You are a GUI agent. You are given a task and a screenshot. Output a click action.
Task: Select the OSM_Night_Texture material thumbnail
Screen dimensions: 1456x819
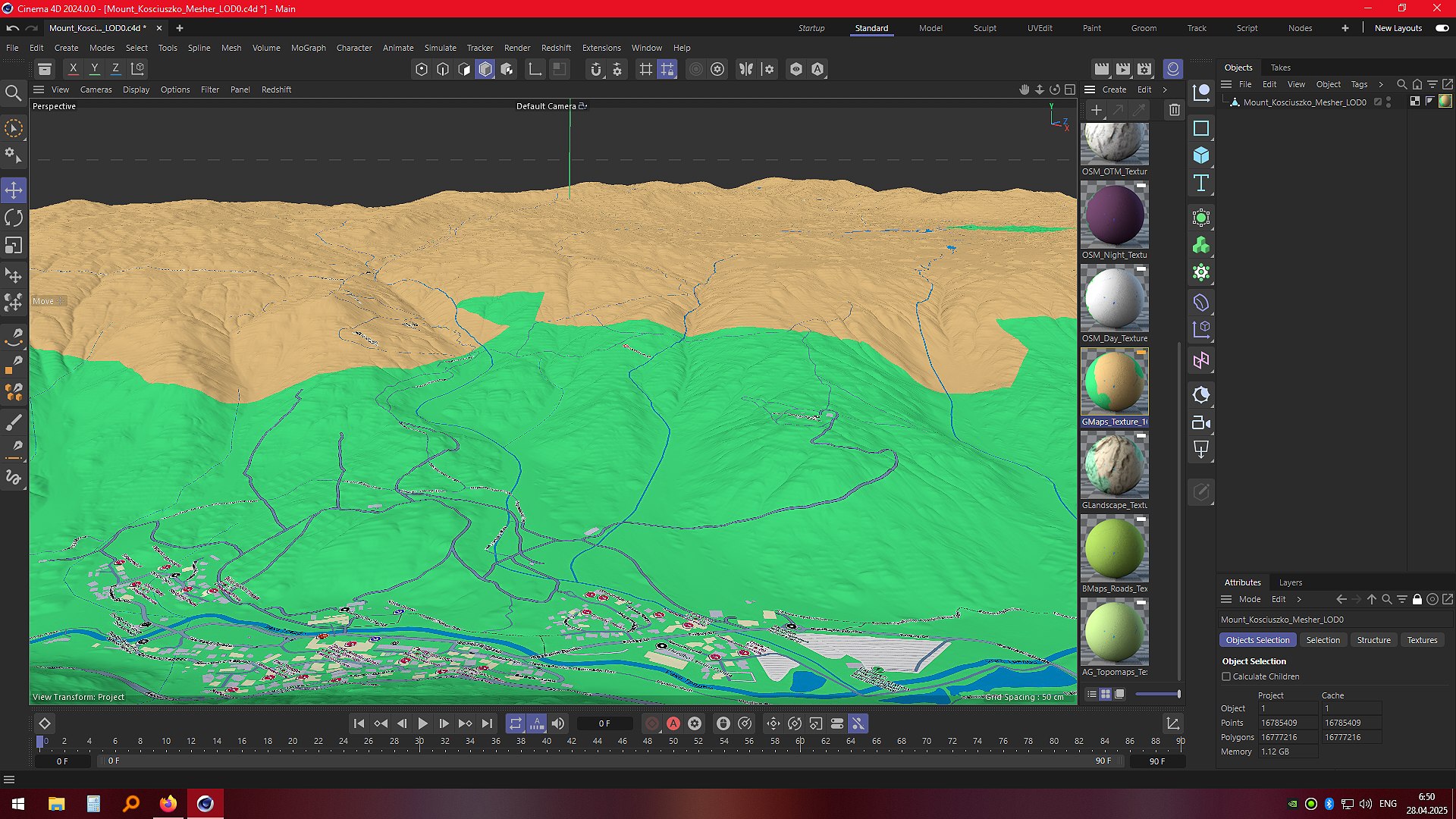(1114, 215)
